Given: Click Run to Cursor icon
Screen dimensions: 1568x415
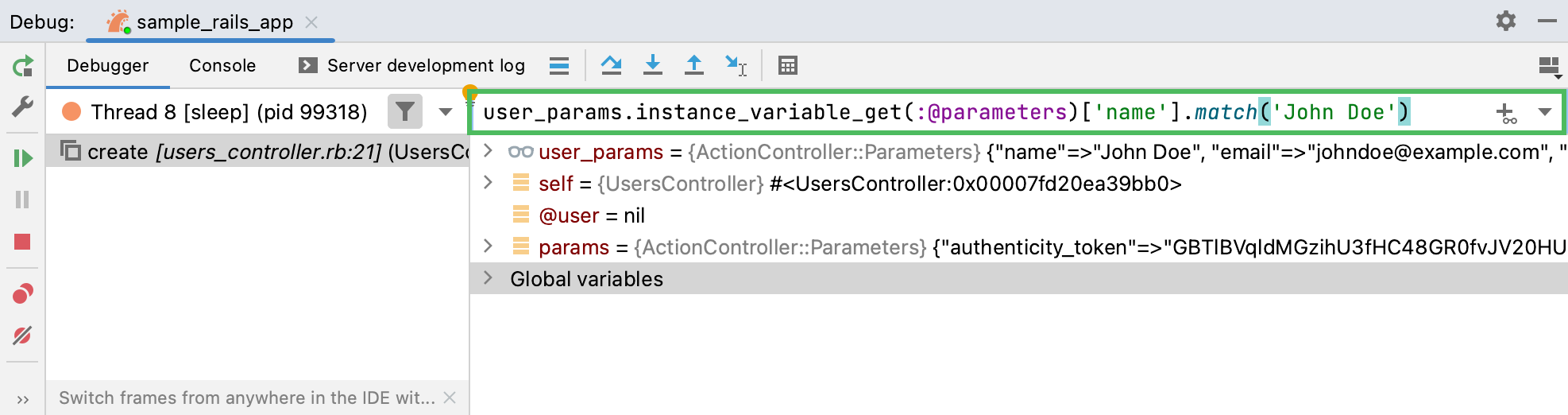Looking at the screenshot, I should [736, 65].
